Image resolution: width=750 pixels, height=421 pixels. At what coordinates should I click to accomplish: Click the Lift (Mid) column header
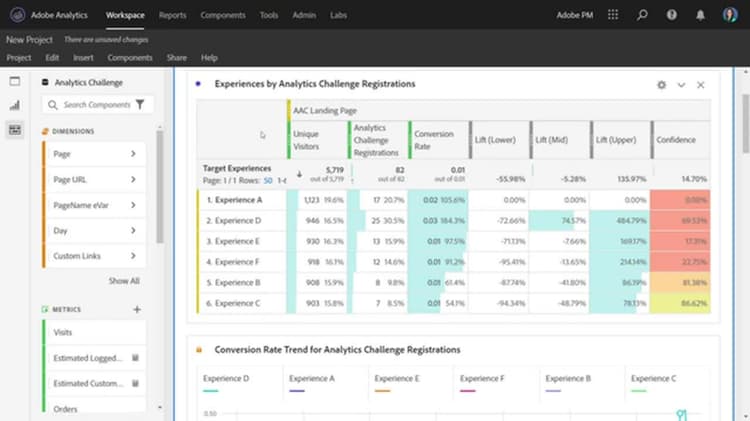pyautogui.click(x=560, y=140)
